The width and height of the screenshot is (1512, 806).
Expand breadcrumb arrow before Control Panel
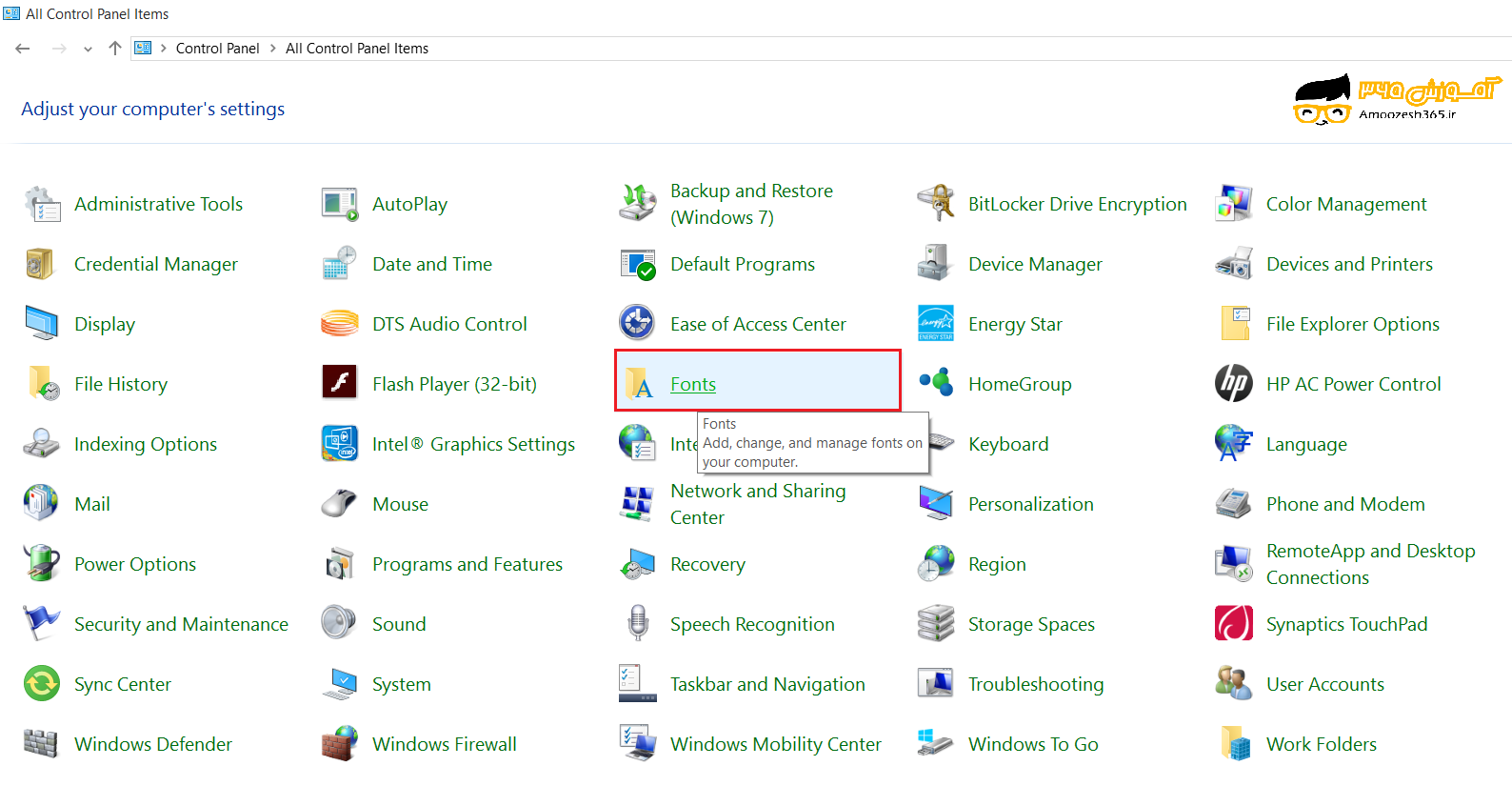pos(164,48)
